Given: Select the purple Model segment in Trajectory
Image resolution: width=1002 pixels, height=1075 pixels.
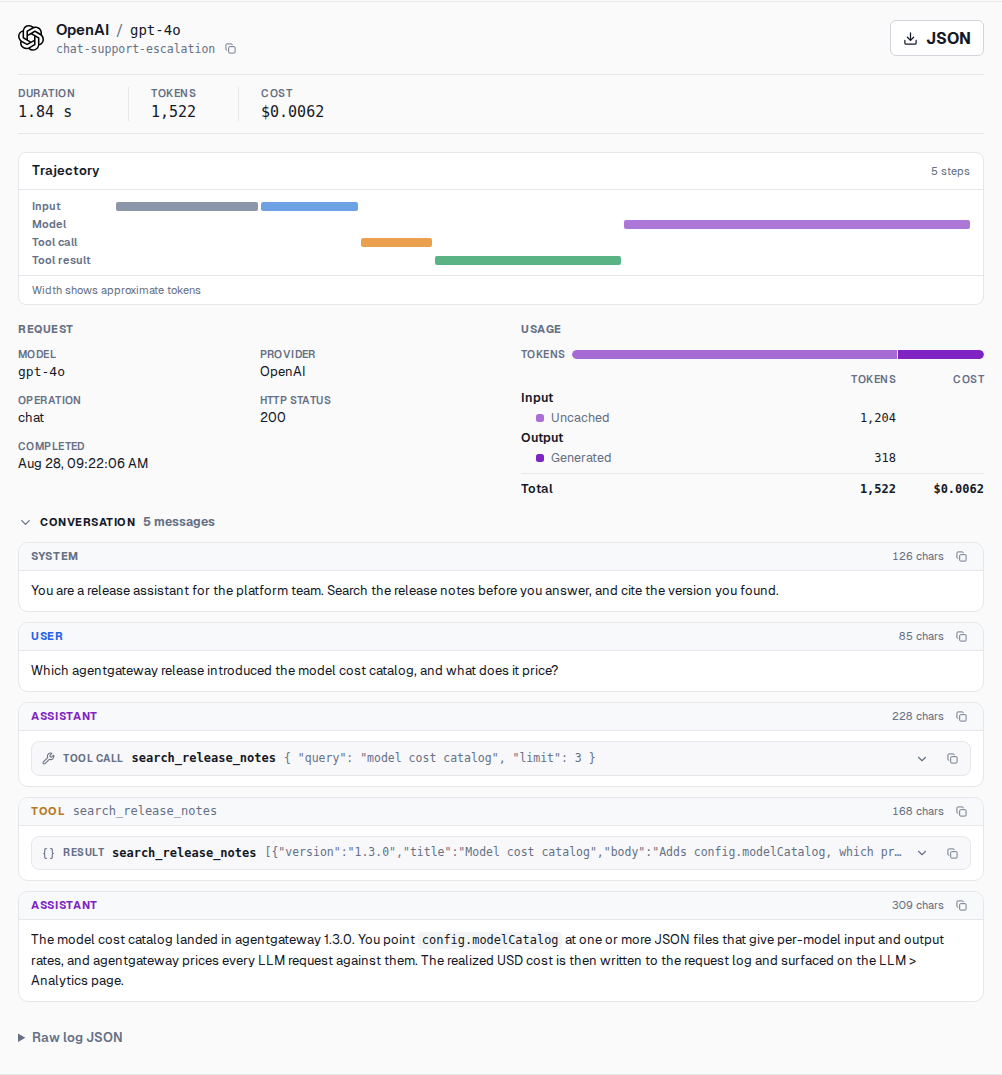Looking at the screenshot, I should click(x=796, y=224).
